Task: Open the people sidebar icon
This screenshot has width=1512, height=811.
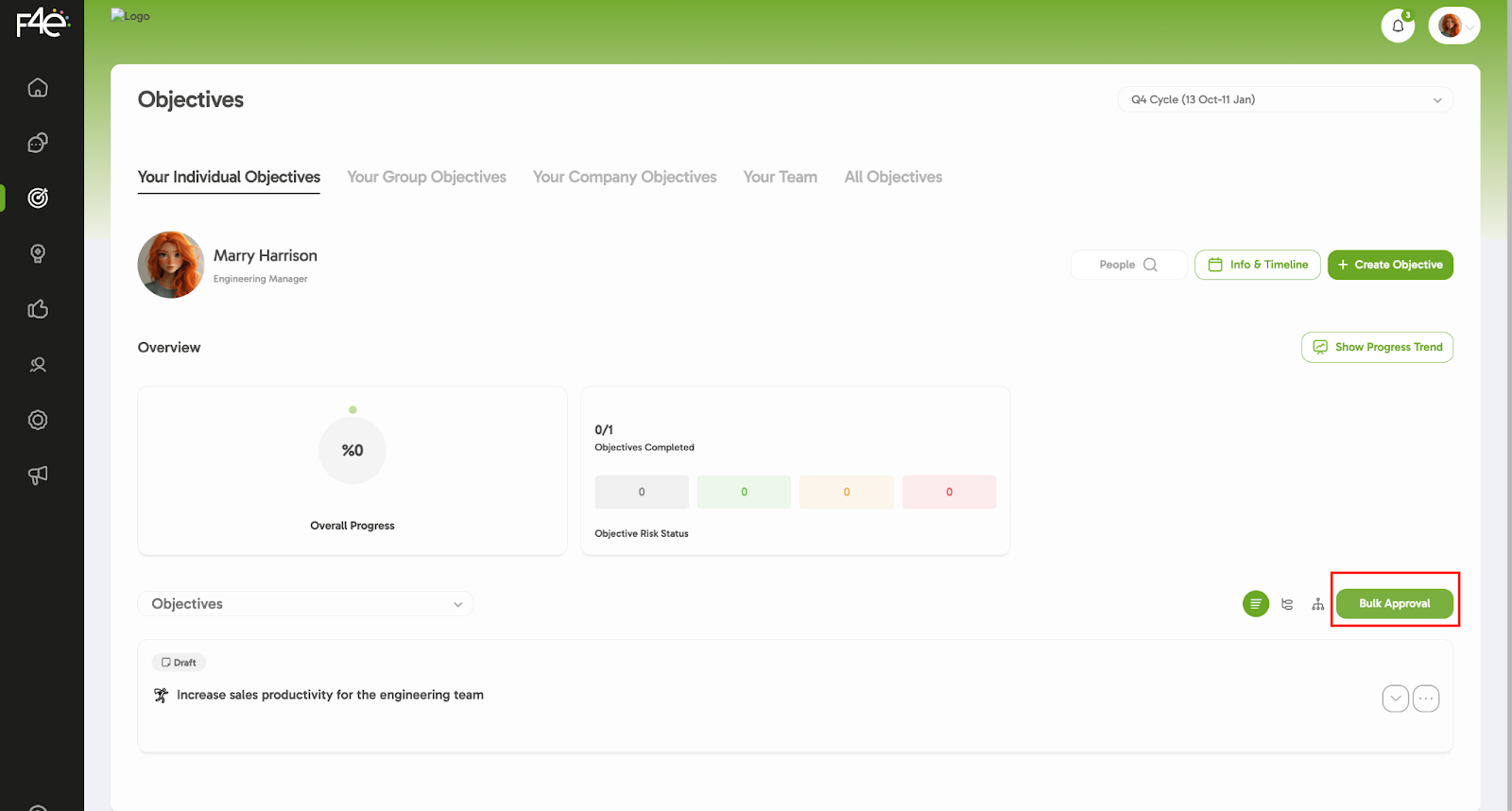Action: click(38, 365)
